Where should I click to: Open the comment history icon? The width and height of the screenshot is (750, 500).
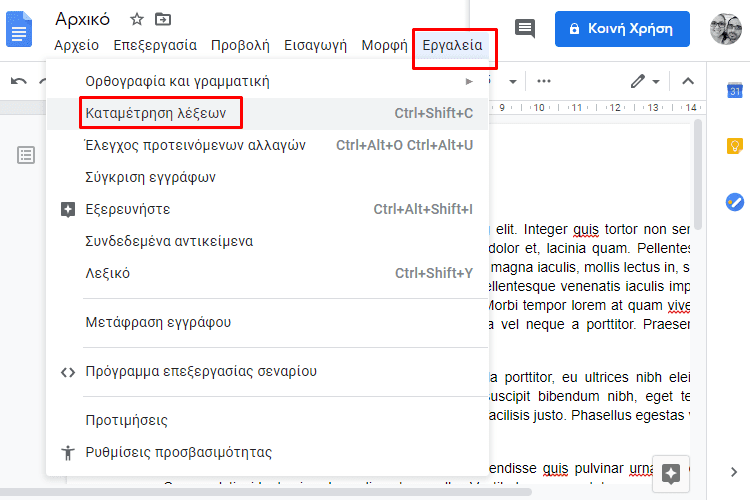coord(525,29)
